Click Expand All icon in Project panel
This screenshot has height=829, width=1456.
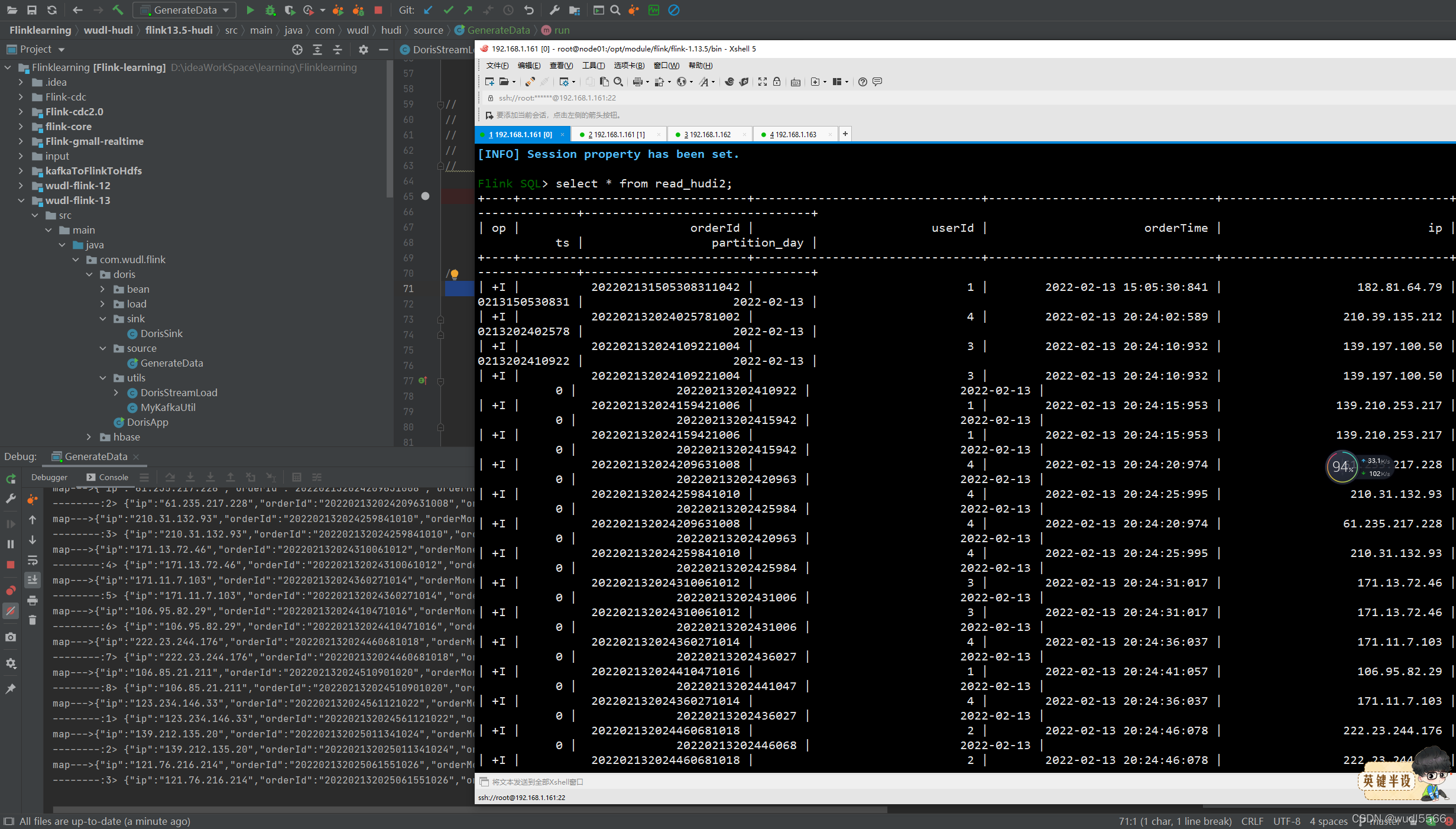pos(317,50)
